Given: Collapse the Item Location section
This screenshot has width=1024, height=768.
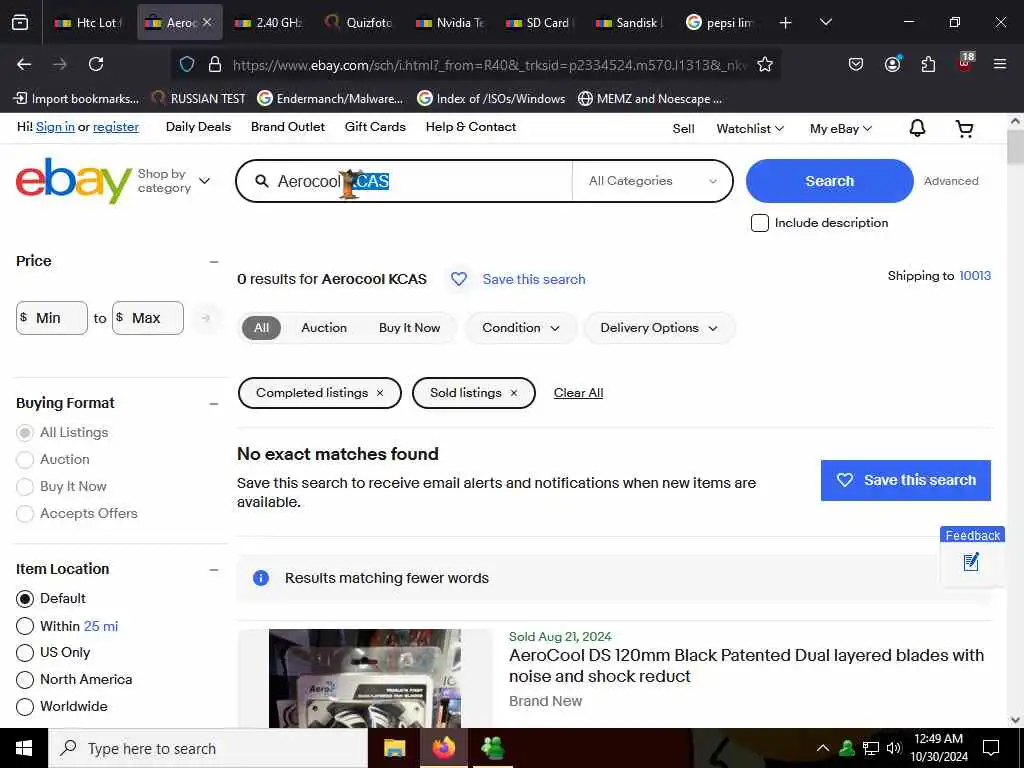Looking at the screenshot, I should click(214, 570).
